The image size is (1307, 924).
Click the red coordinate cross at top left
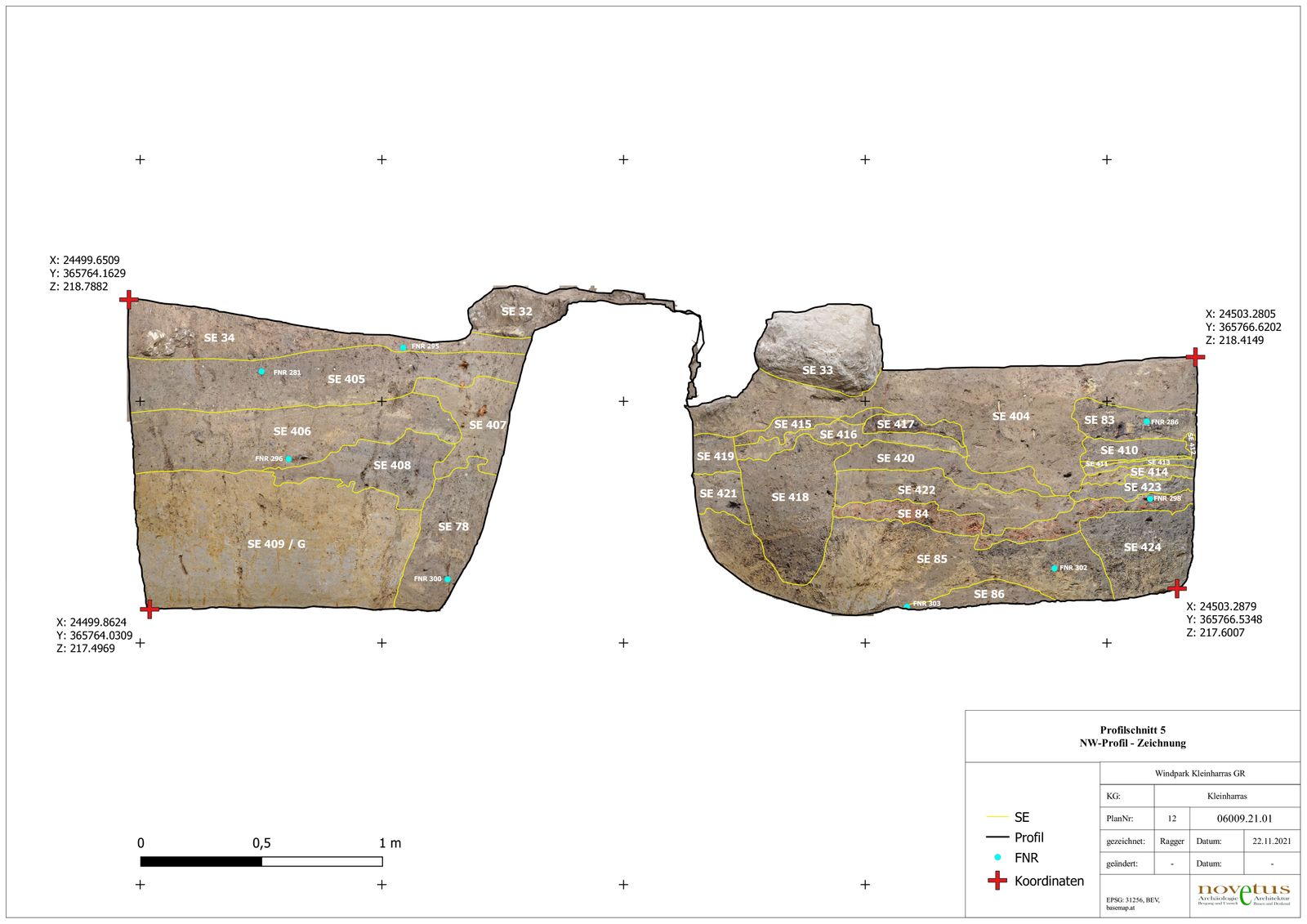click(x=128, y=300)
